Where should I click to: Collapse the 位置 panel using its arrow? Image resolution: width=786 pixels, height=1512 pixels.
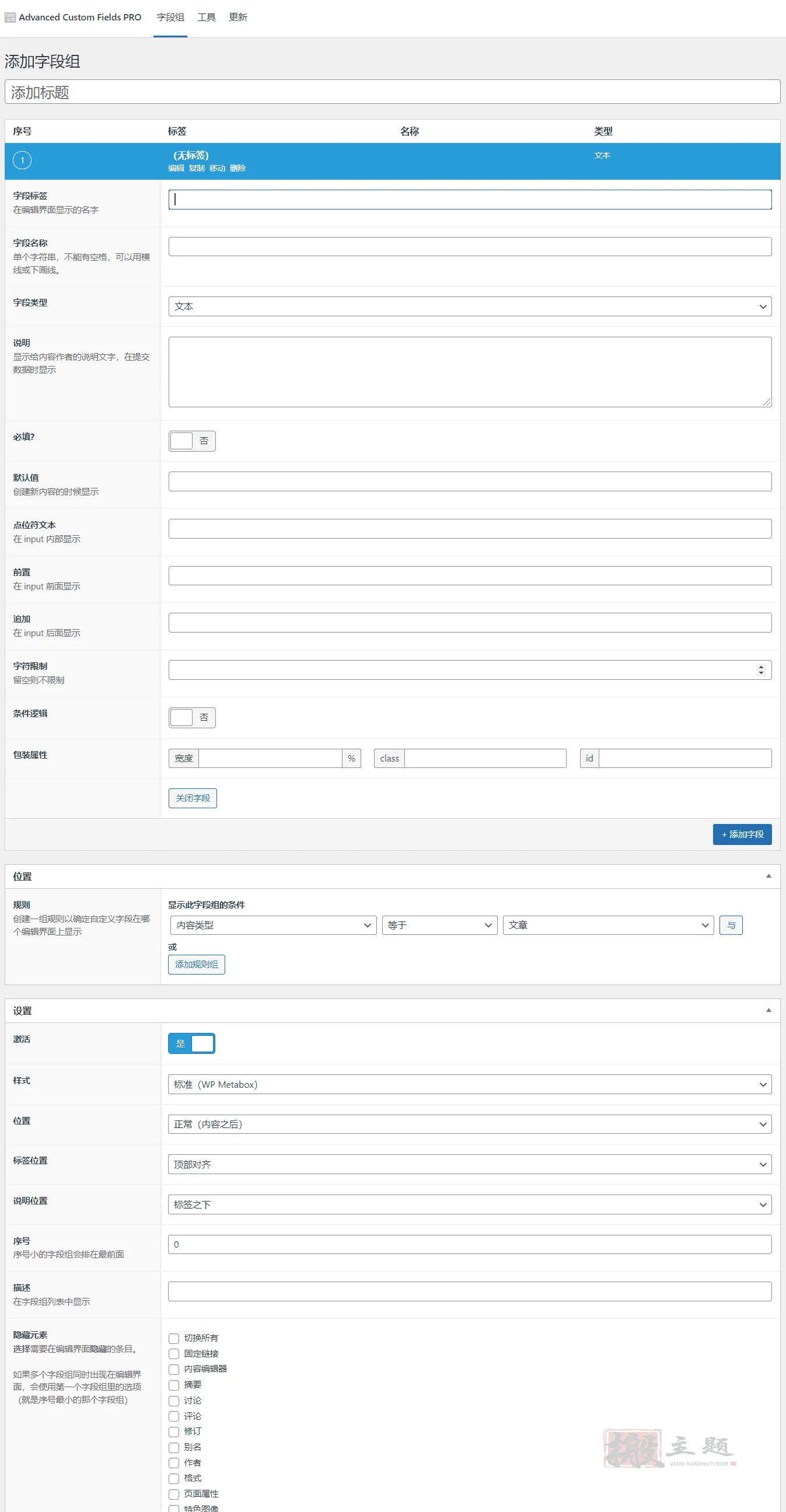pos(768,876)
